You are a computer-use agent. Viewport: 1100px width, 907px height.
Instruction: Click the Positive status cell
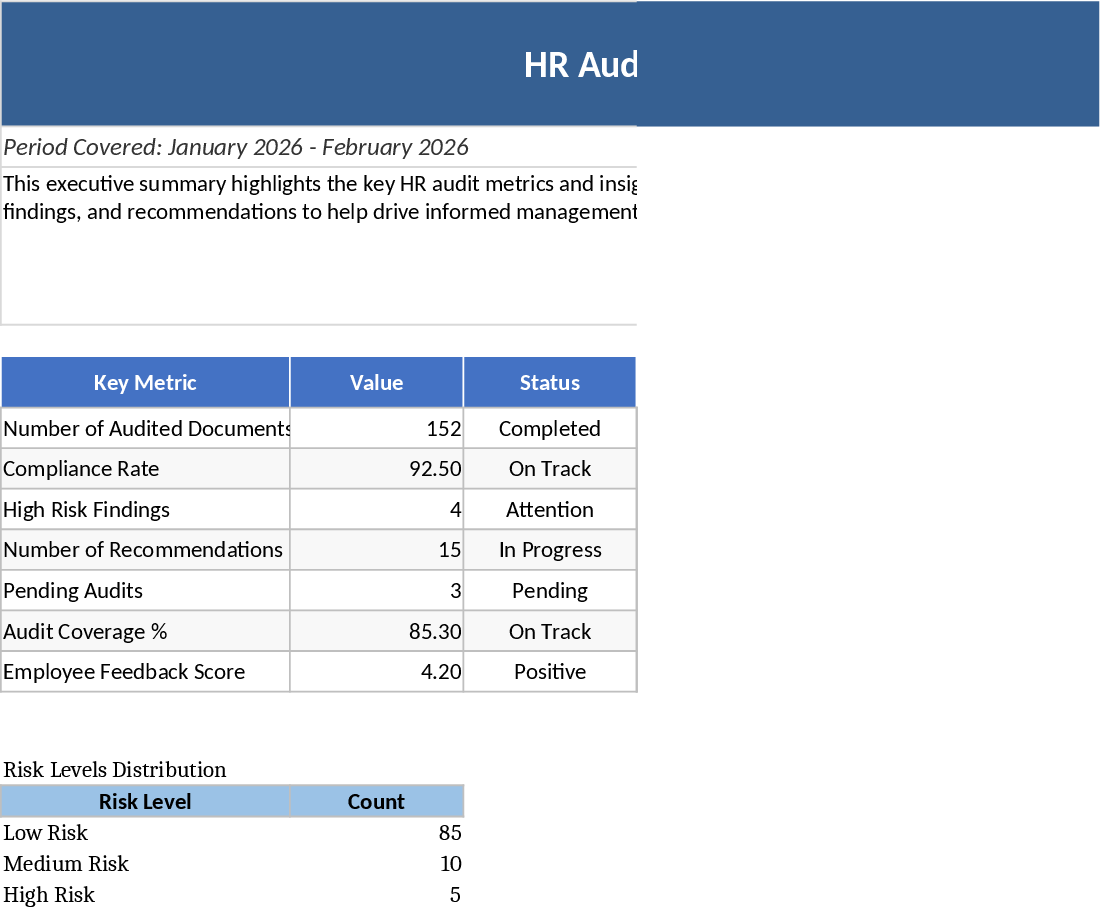(x=549, y=671)
